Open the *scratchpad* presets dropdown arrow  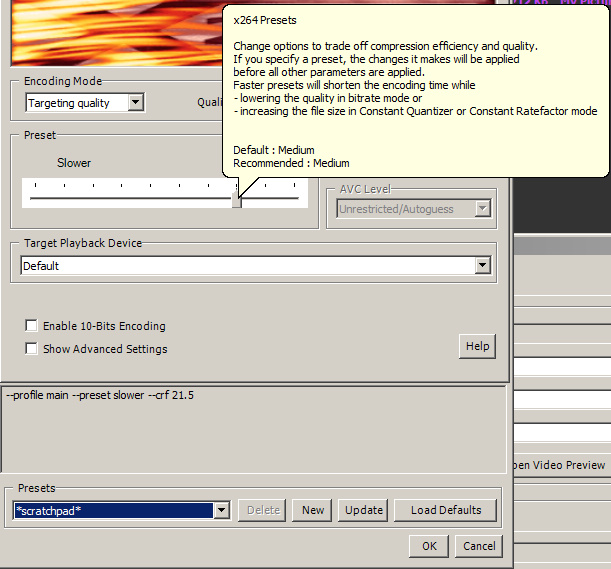pyautogui.click(x=221, y=510)
